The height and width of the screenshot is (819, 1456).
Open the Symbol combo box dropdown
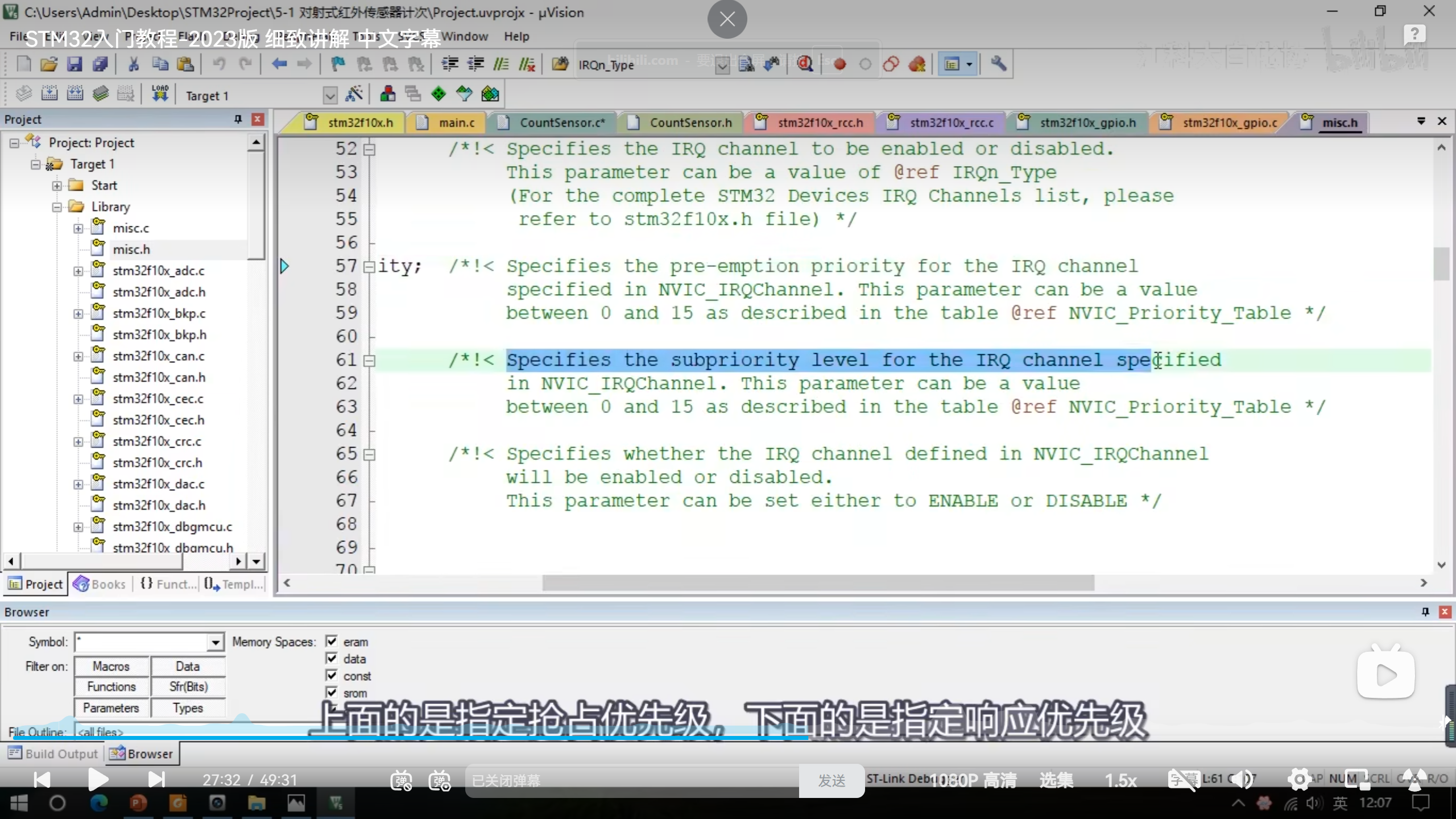pyautogui.click(x=215, y=643)
